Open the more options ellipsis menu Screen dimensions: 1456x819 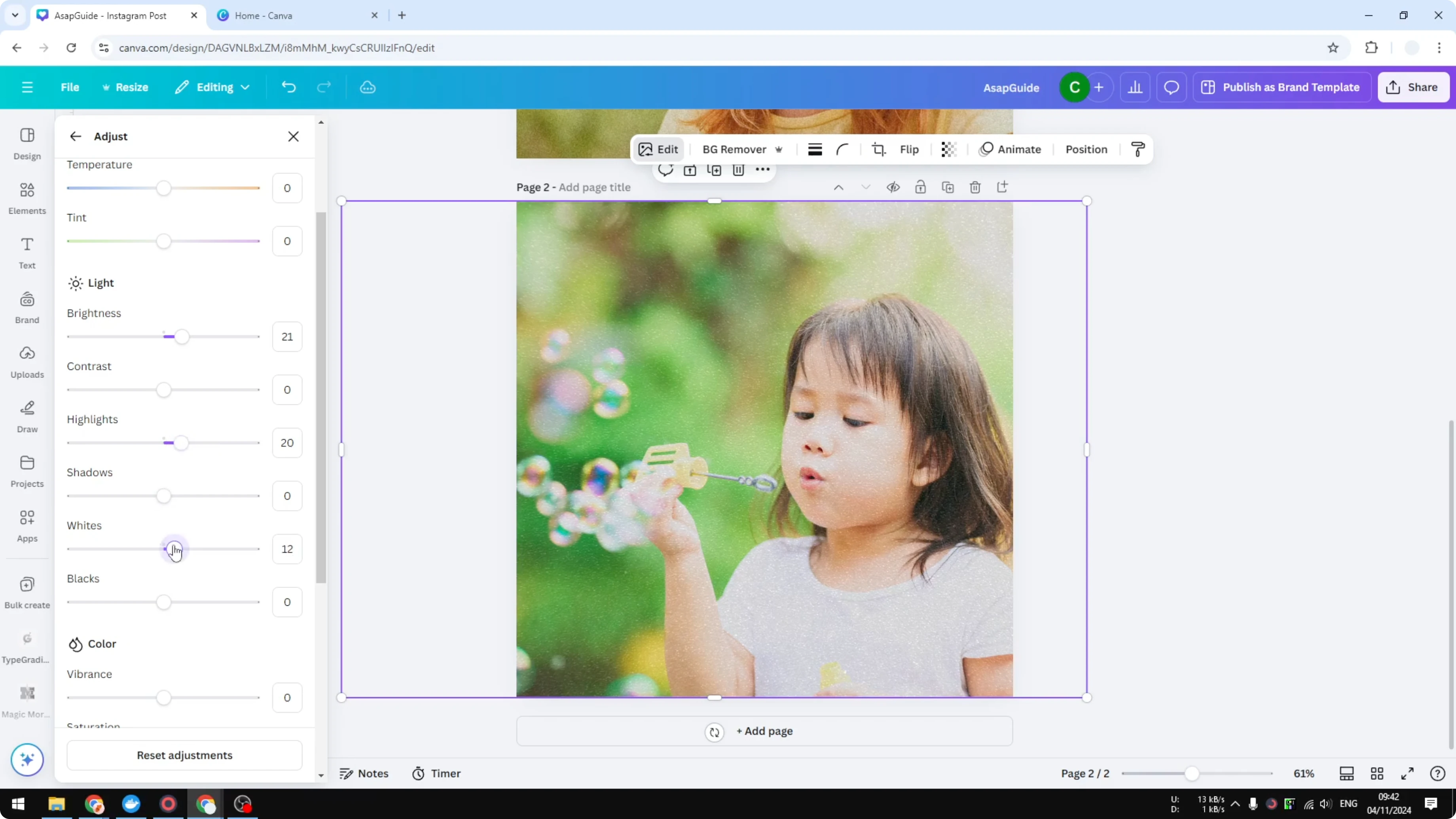[762, 170]
